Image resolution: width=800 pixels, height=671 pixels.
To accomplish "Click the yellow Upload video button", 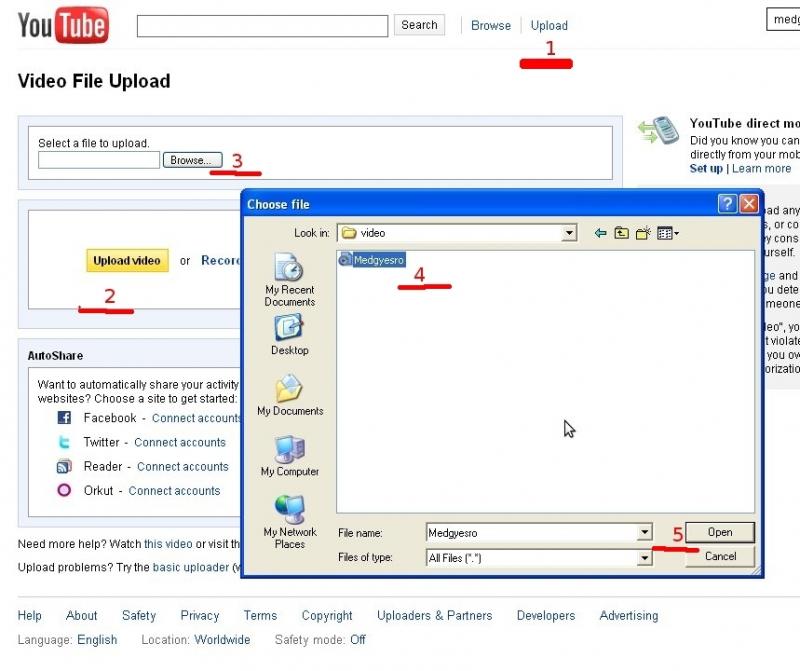I will 127,260.
